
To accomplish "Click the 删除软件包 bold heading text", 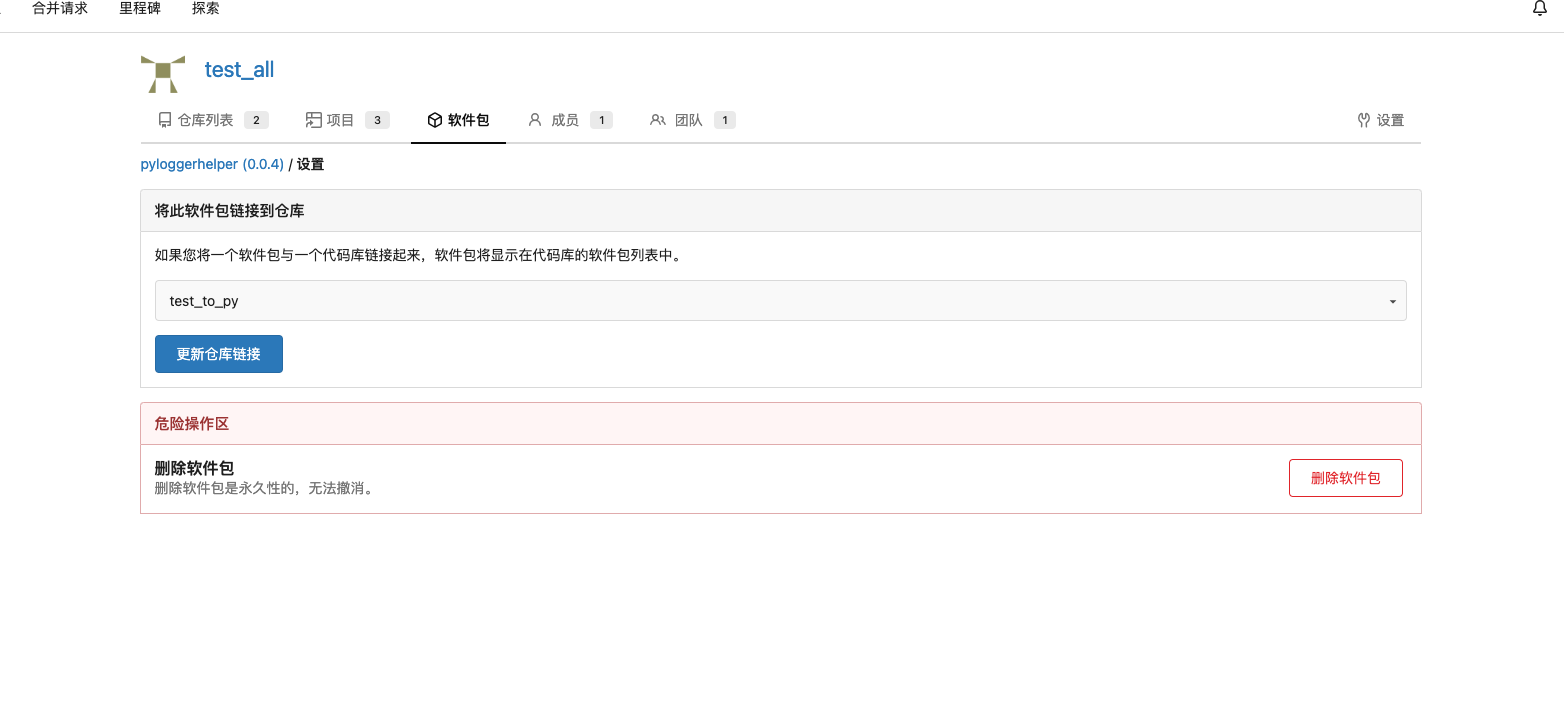I will (194, 468).
